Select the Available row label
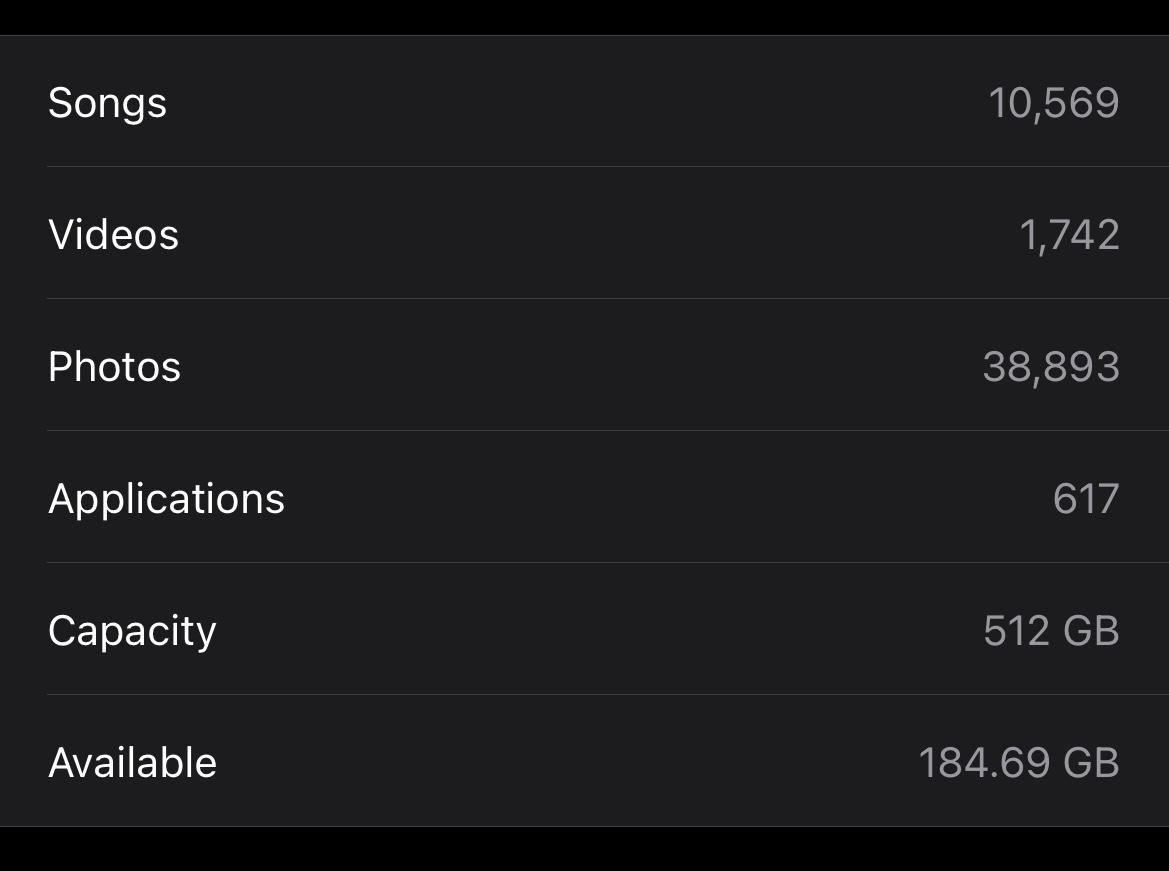 pos(132,763)
